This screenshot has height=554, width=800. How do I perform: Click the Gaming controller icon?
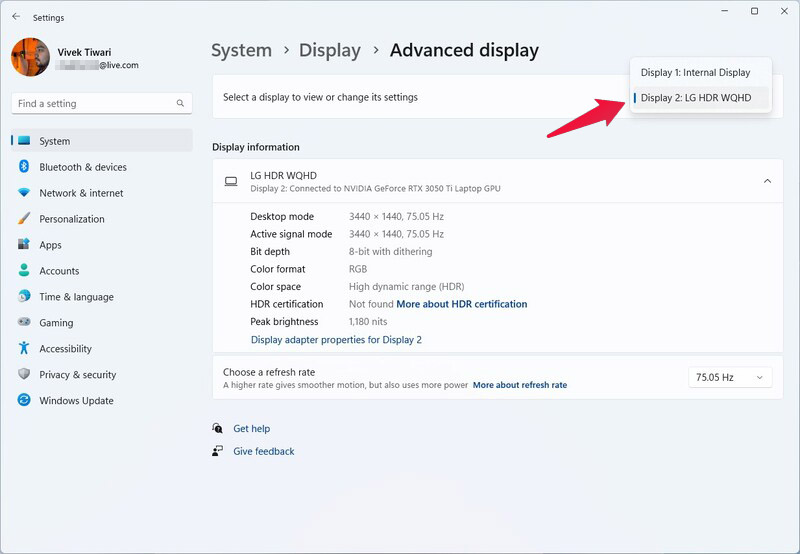pyautogui.click(x=24, y=322)
